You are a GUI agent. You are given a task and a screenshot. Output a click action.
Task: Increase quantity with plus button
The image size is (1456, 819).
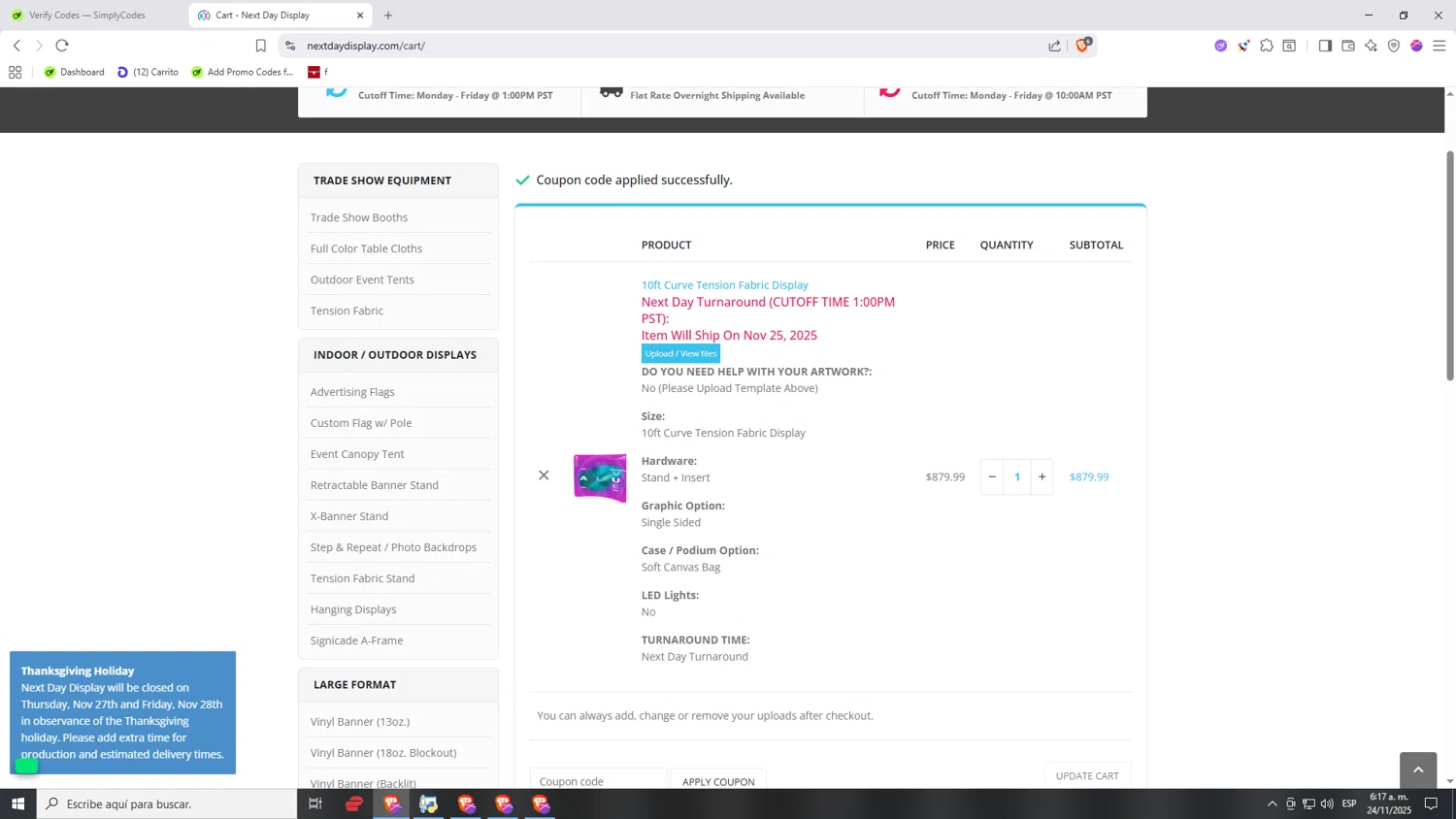pyautogui.click(x=1042, y=476)
